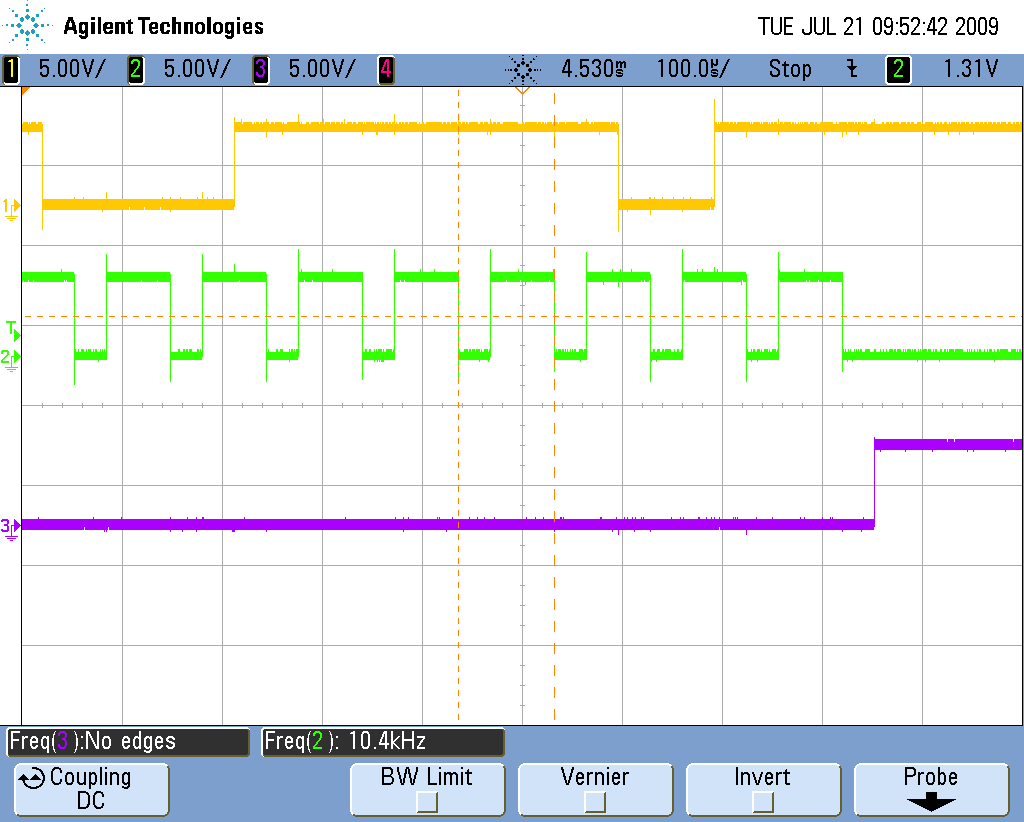Click the right vertical orange cursor line
Screen dimensions: 1024x822
tap(554, 405)
